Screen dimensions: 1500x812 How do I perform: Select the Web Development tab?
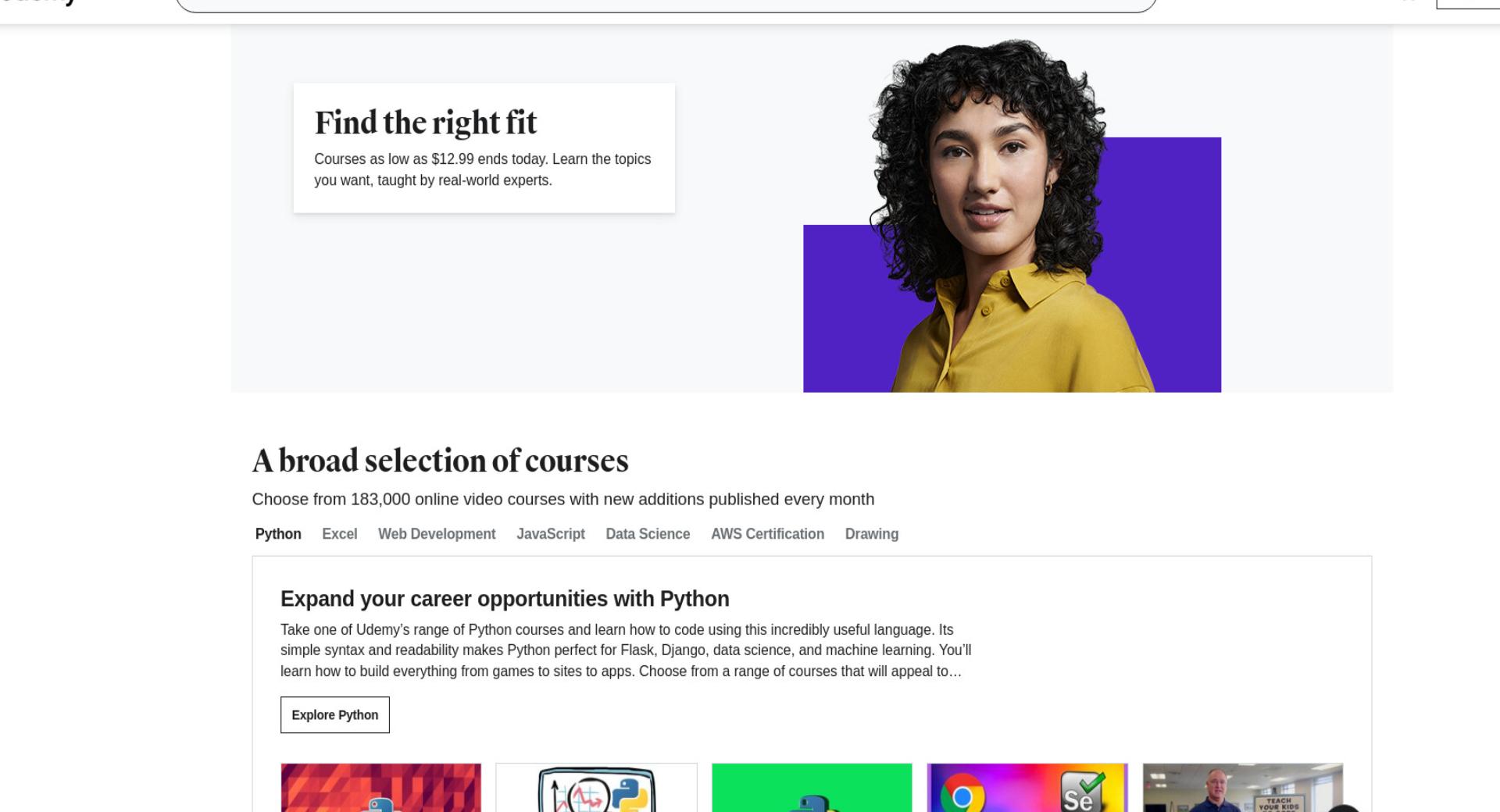(x=437, y=534)
